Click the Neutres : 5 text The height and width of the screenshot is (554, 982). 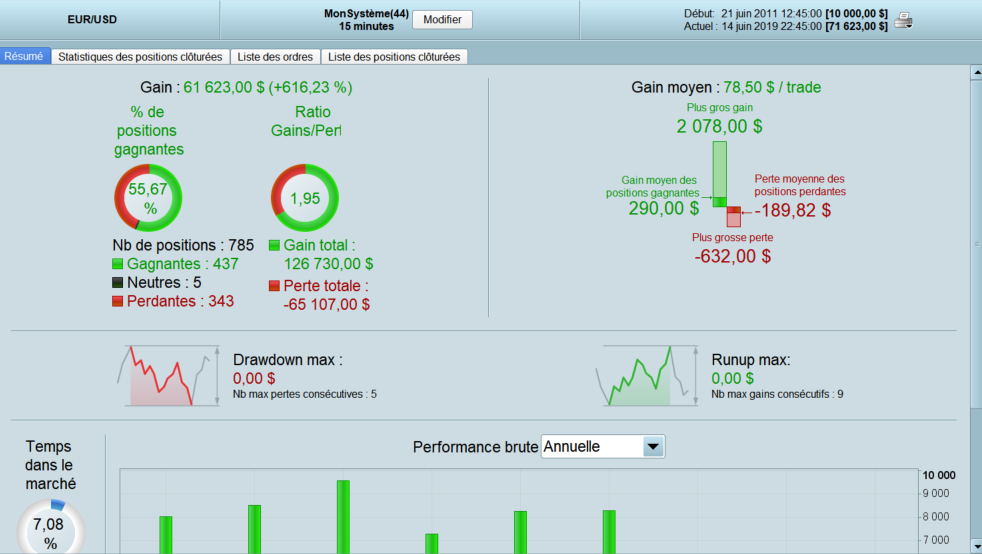pyautogui.click(x=164, y=283)
